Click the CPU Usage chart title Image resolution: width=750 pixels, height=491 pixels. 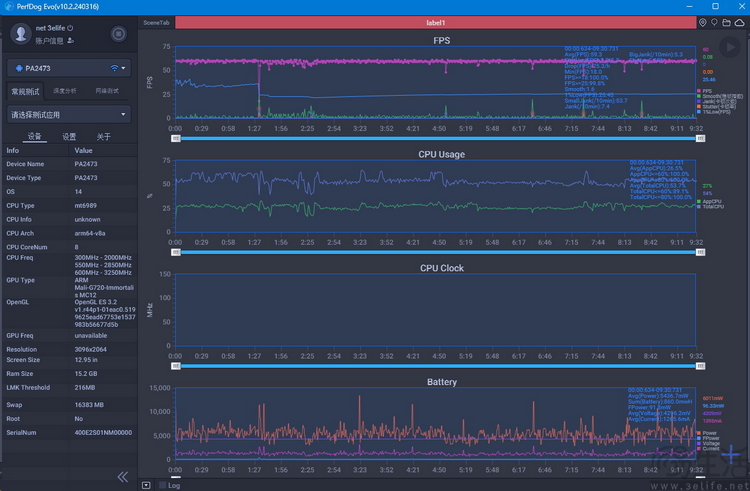pos(441,154)
